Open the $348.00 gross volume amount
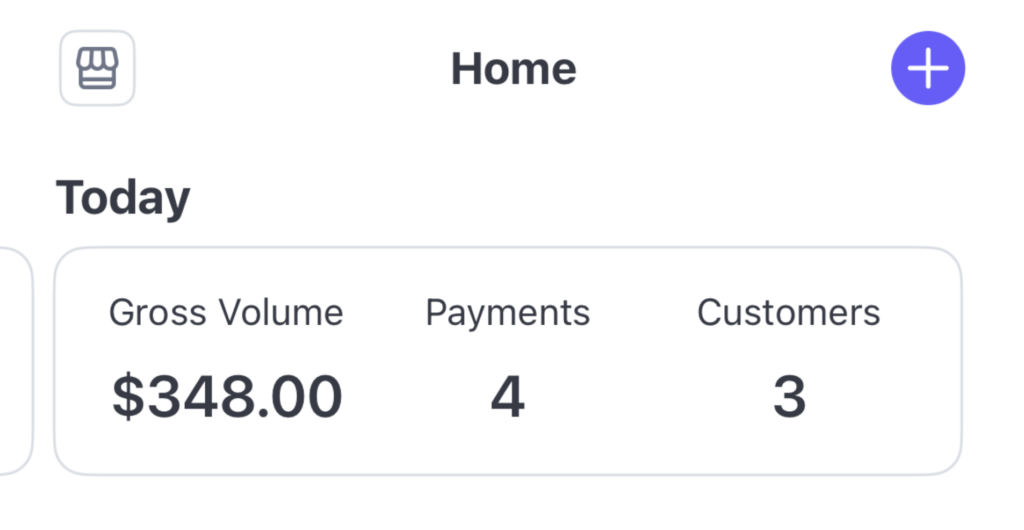This screenshot has height=530, width=1024. 226,396
